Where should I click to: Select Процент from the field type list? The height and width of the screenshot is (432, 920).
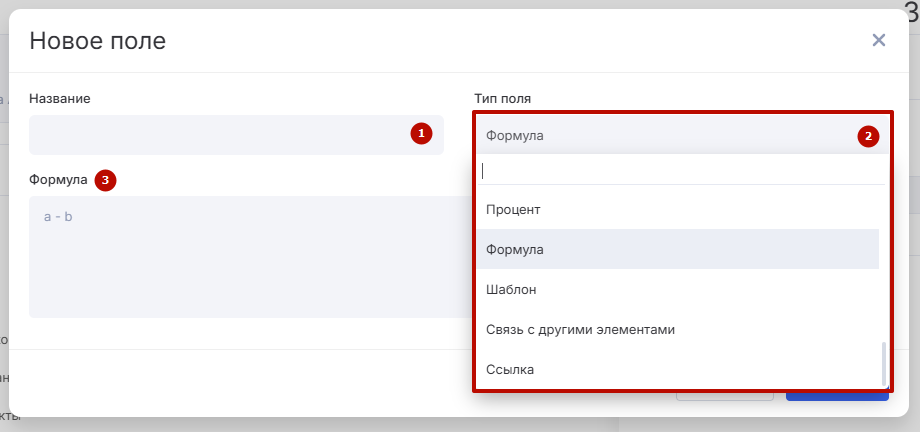[x=678, y=210]
